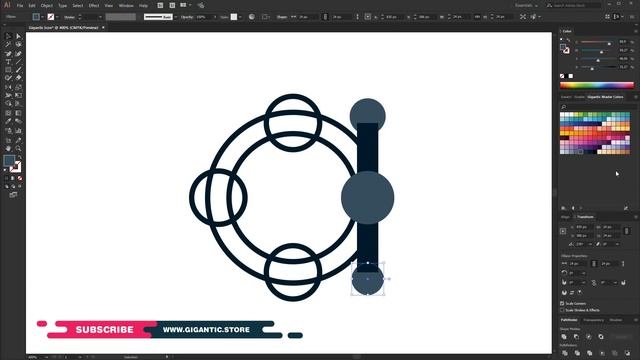Open the Window menu
The height and width of the screenshot is (360, 640).
[x=126, y=6]
